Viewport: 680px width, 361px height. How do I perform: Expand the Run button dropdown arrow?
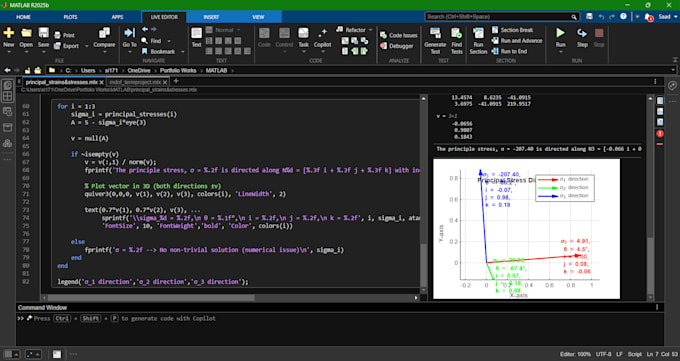560,52
